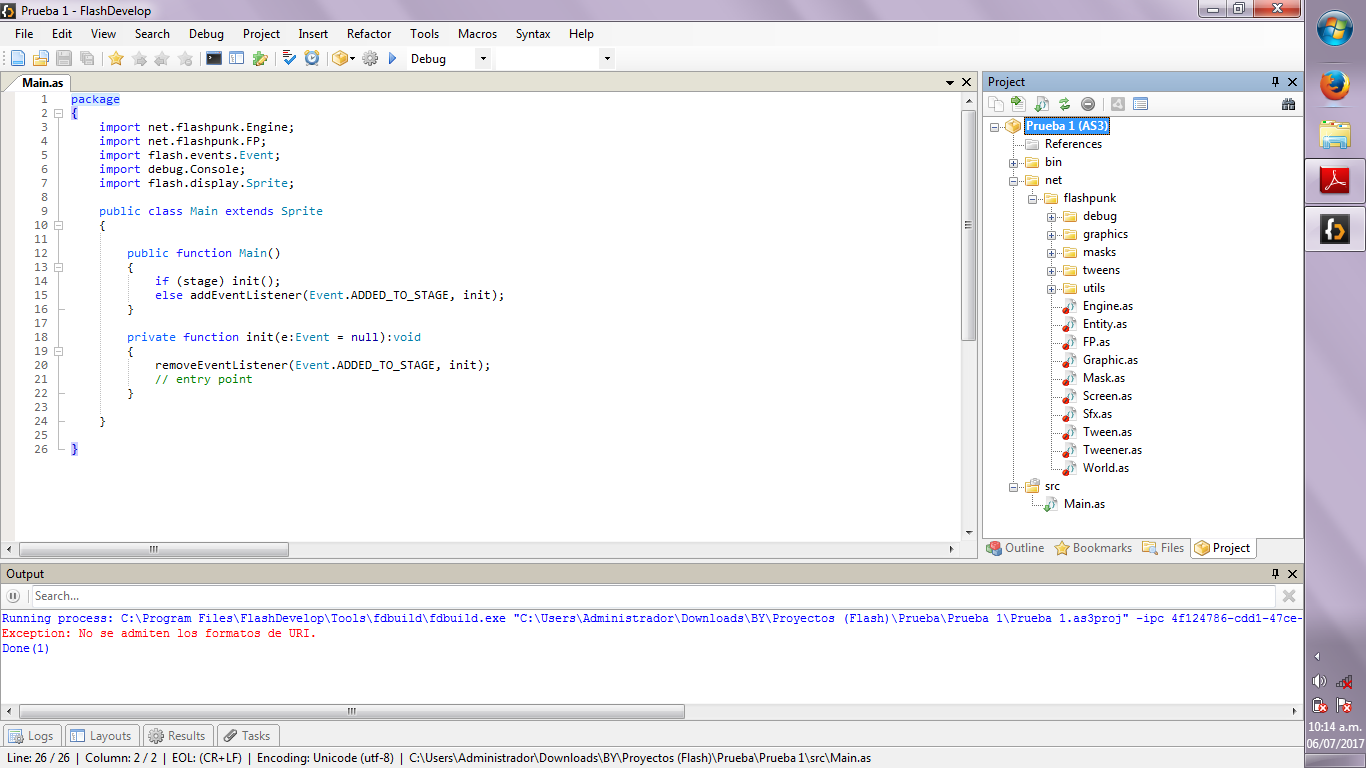Select World.as in the project tree
Screen dimensions: 1366x768
point(1105,468)
